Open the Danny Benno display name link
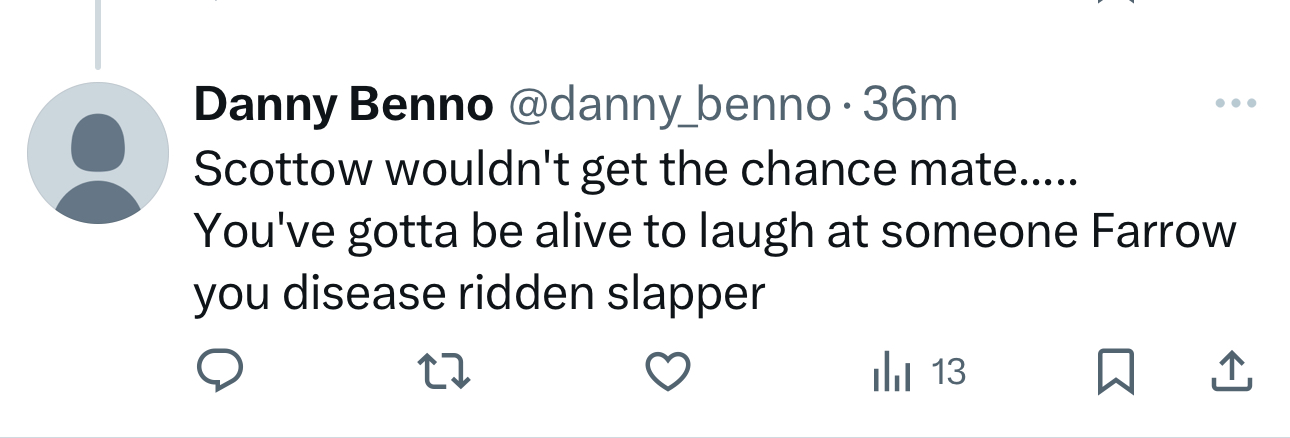The image size is (1290, 438). (344, 105)
